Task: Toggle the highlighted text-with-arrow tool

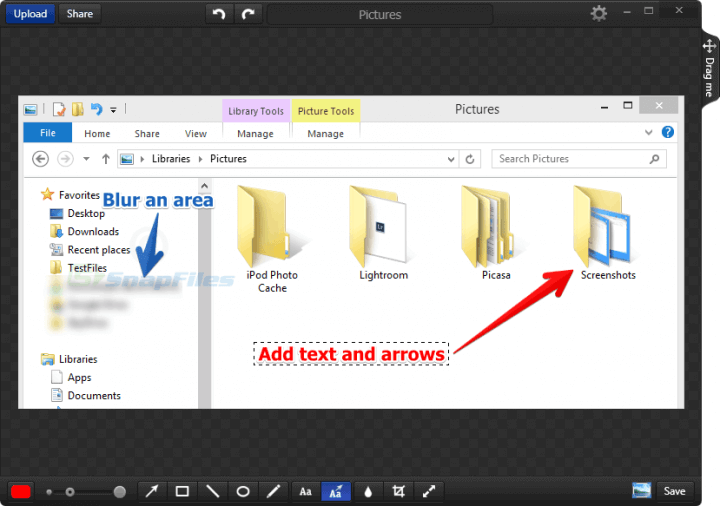Action: pos(336,491)
